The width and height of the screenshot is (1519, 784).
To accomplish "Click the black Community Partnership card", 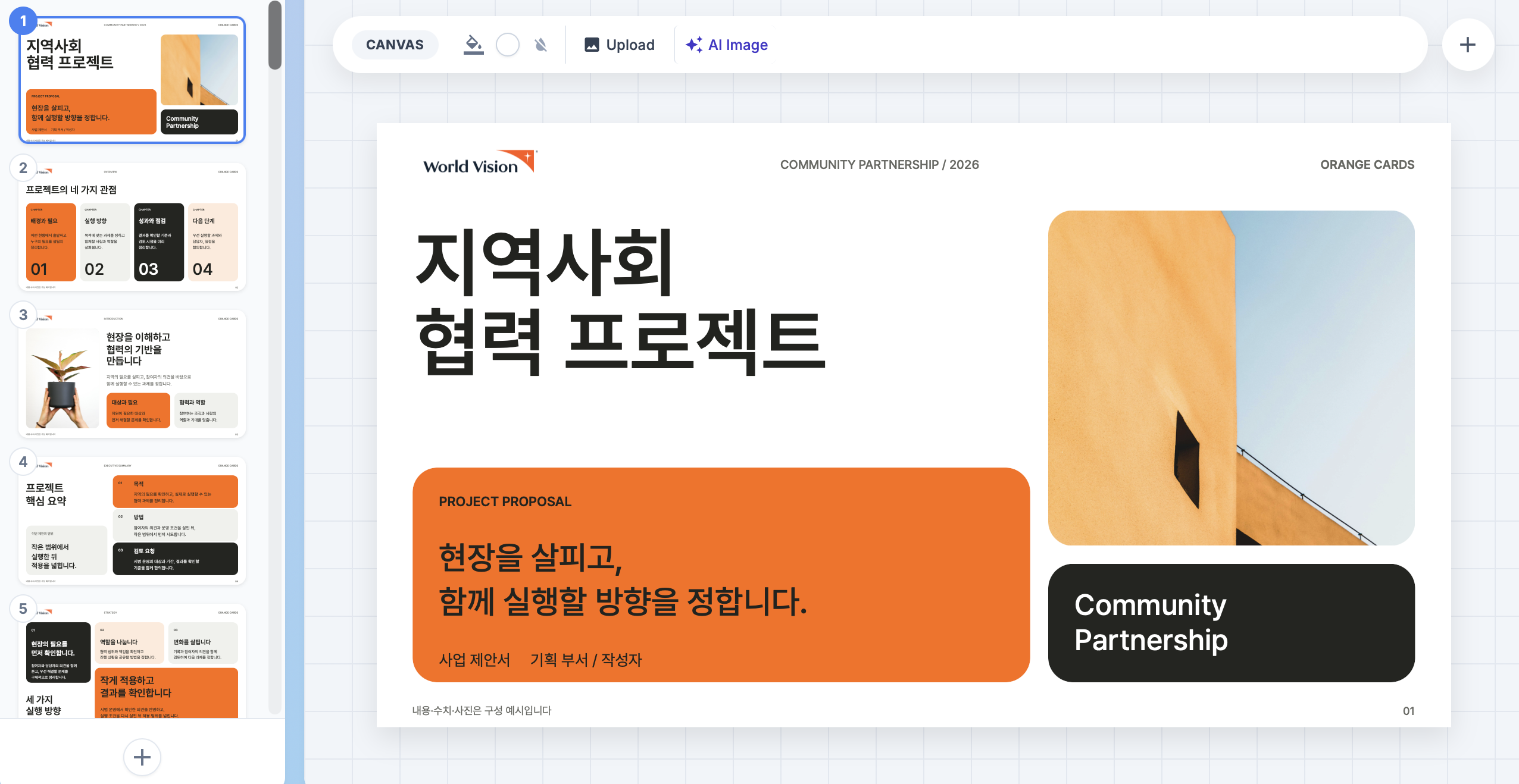I will [x=1231, y=623].
